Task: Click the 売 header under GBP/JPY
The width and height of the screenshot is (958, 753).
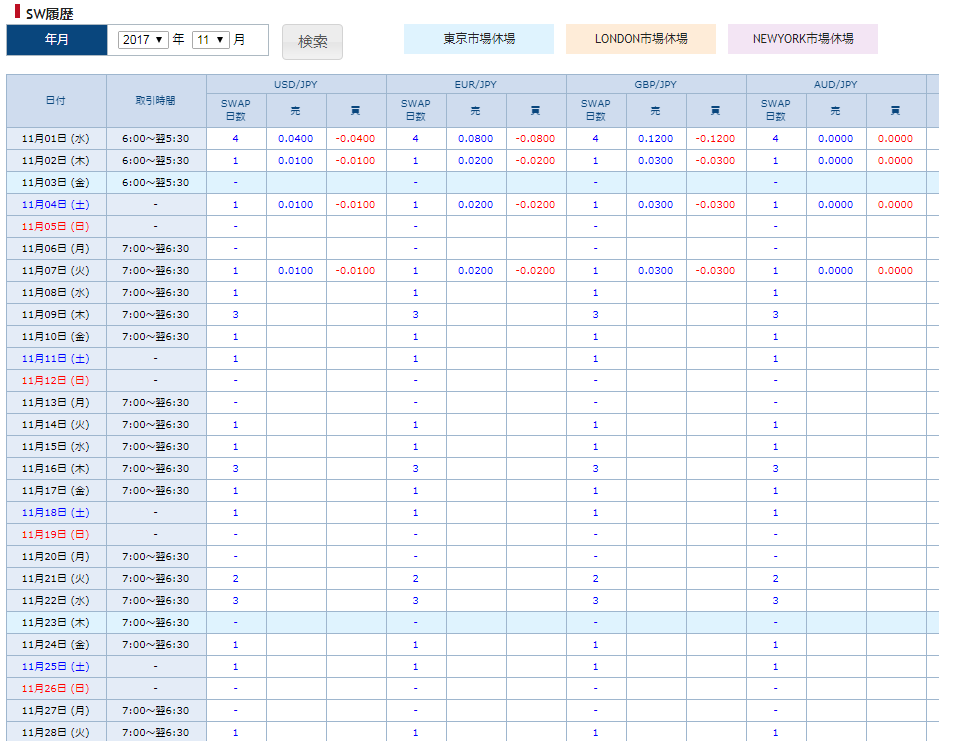Action: click(656, 111)
